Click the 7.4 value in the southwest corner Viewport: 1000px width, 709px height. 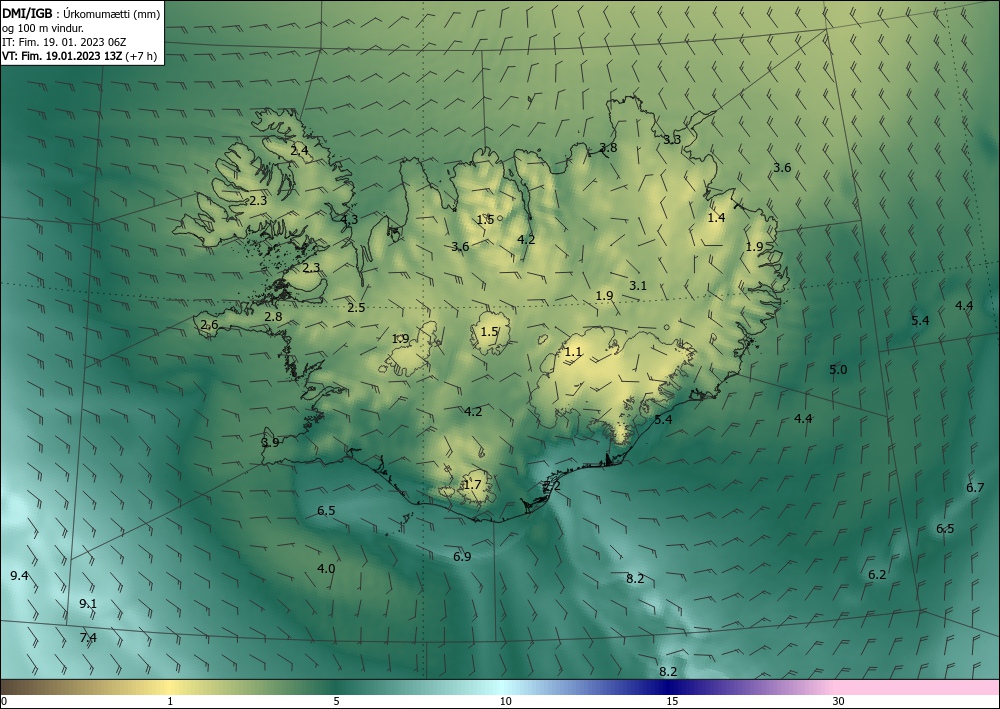click(88, 637)
